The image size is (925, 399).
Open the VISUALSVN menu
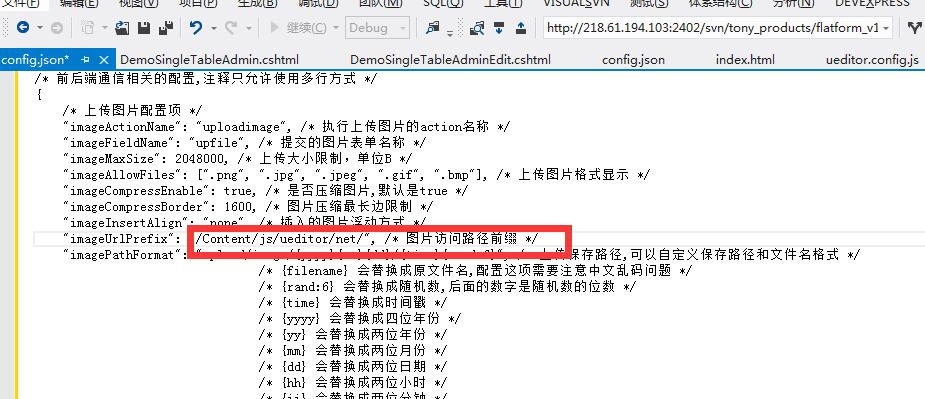[576, 3]
